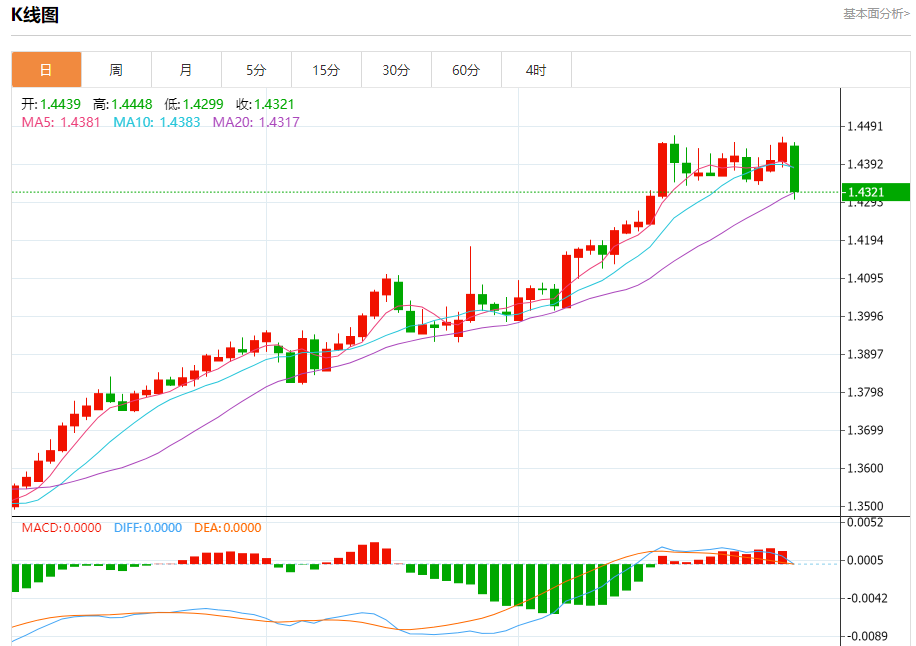Open the 15分 timeframe tab

point(327,70)
